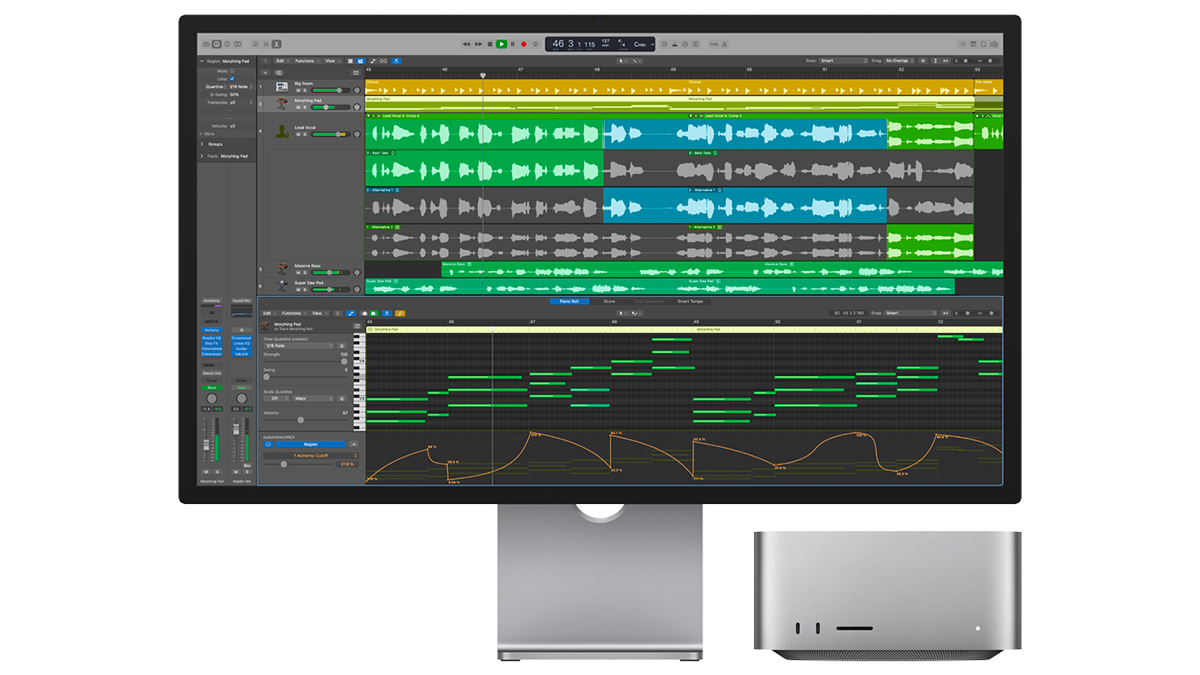Image resolution: width=1200 pixels, height=675 pixels.
Task: Open the Scale Quantize dropdown set to Major
Action: click(312, 398)
